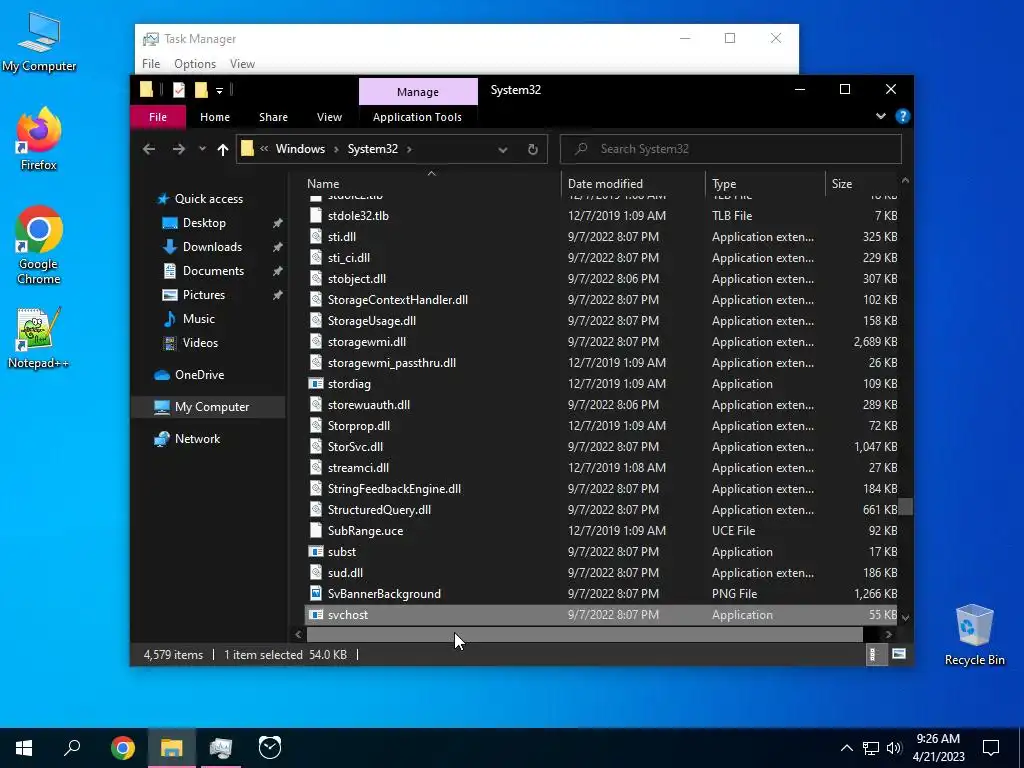
Task: Open the Notepad++ desktop shortcut
Action: (x=39, y=338)
